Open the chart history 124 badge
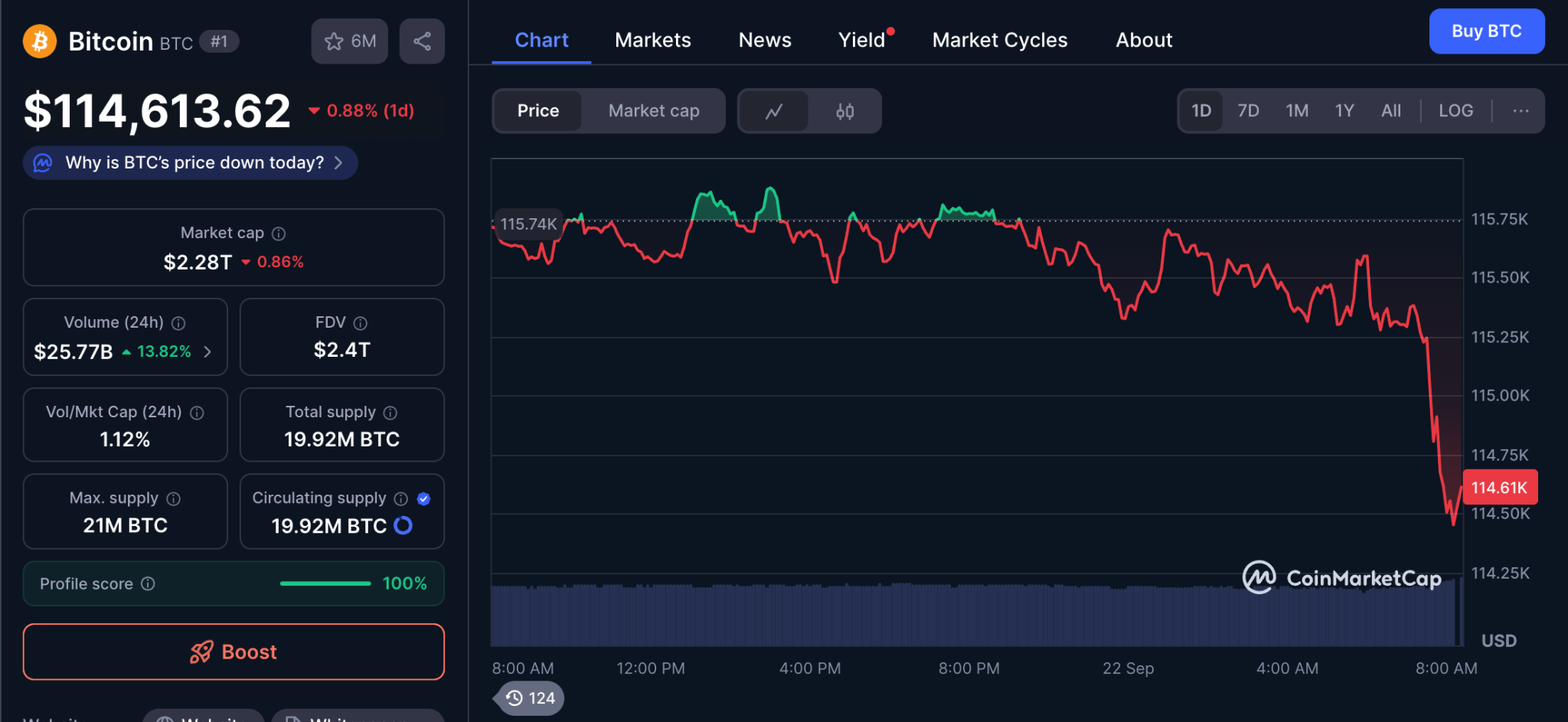1568x722 pixels. tap(531, 698)
